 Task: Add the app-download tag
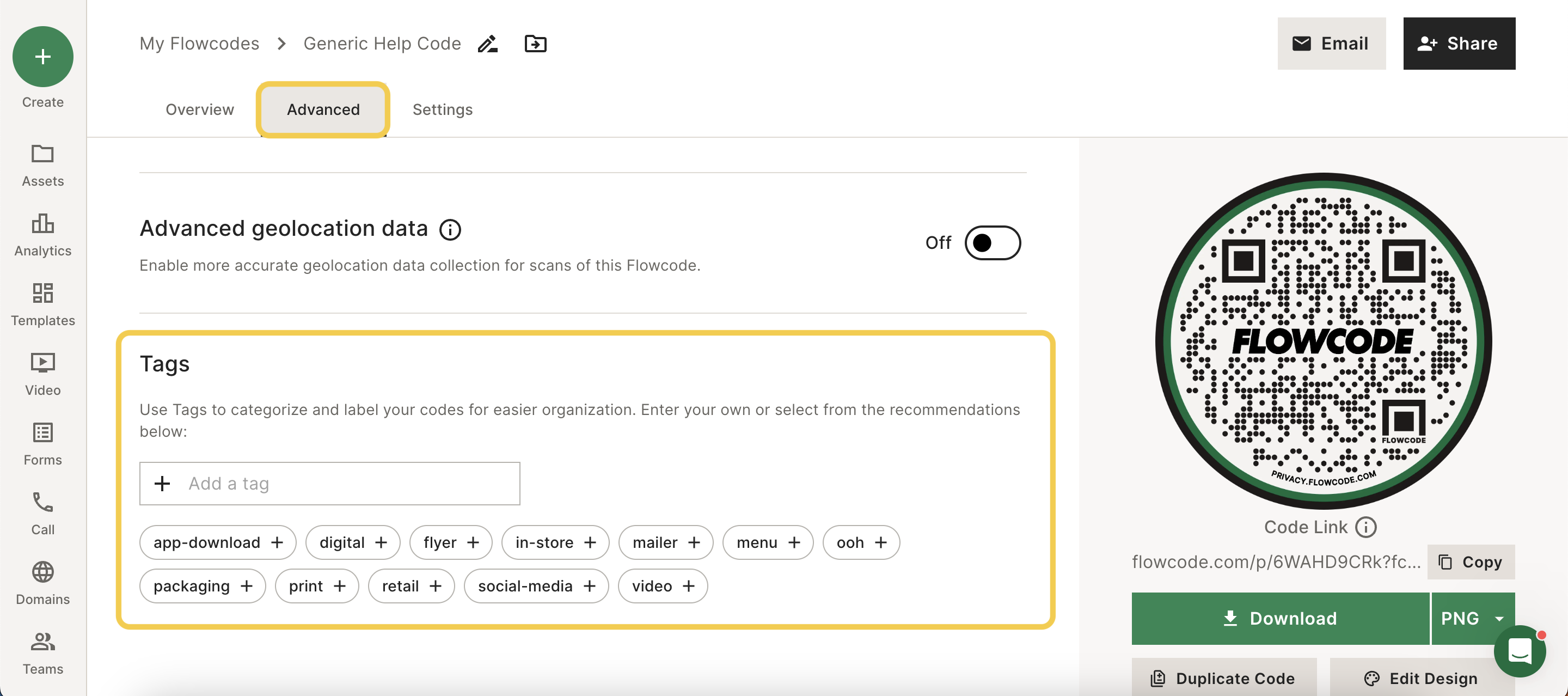tap(218, 542)
